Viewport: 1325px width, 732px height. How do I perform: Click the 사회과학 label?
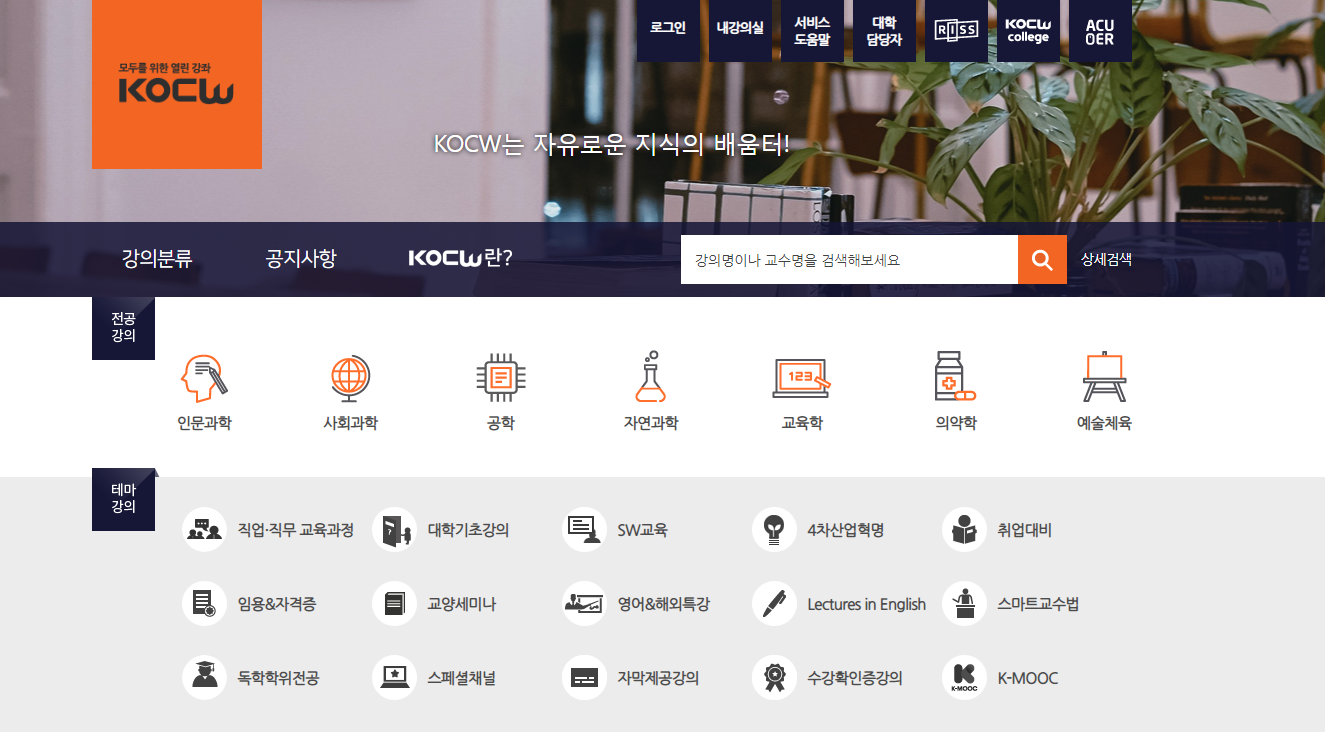[350, 423]
